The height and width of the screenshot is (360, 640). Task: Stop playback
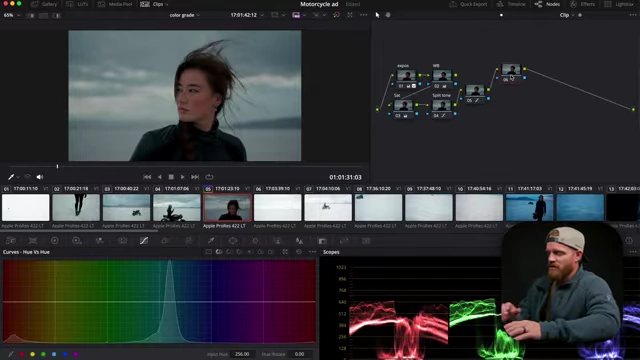click(x=171, y=177)
